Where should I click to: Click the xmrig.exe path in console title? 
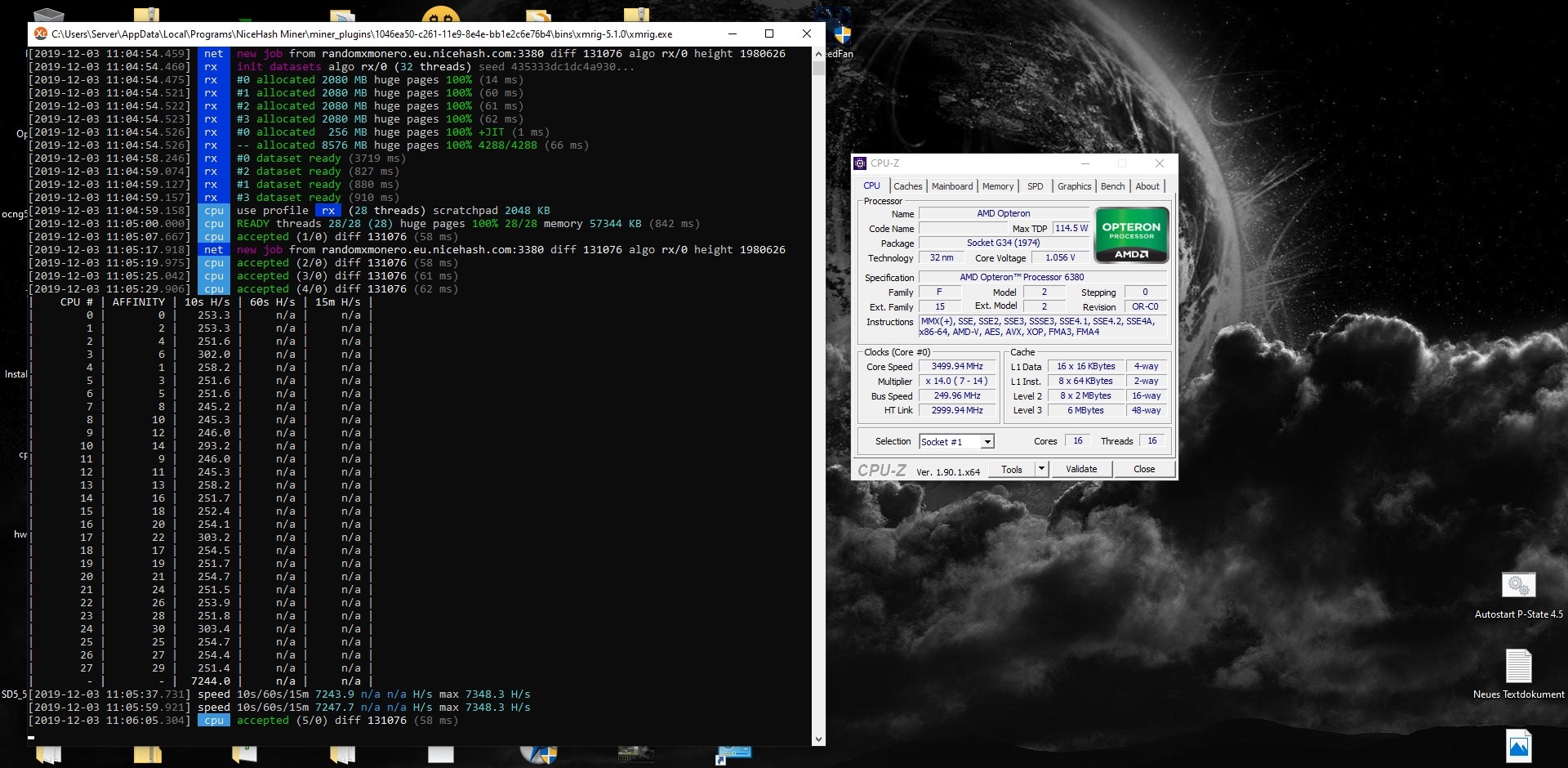click(362, 34)
